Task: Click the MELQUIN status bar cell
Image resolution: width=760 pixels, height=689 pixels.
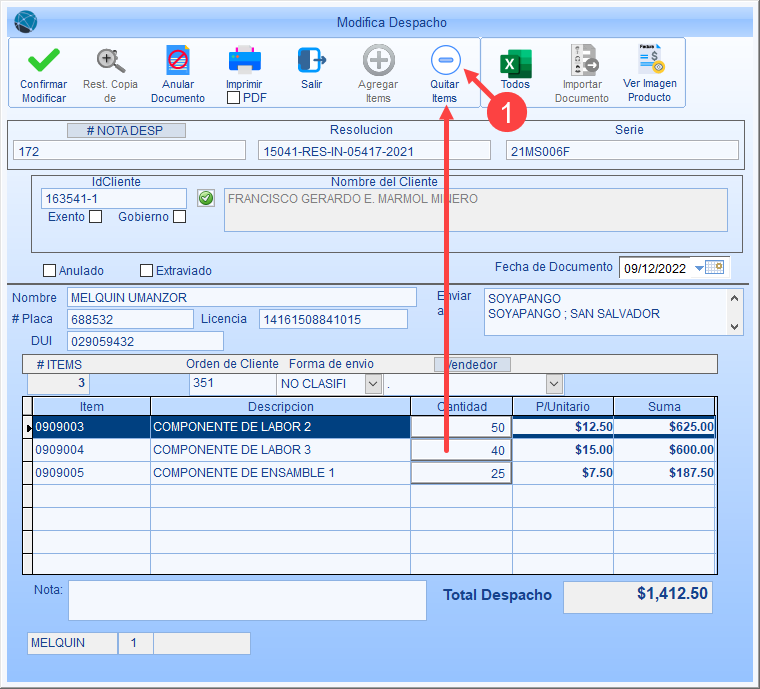Action: click(72, 643)
